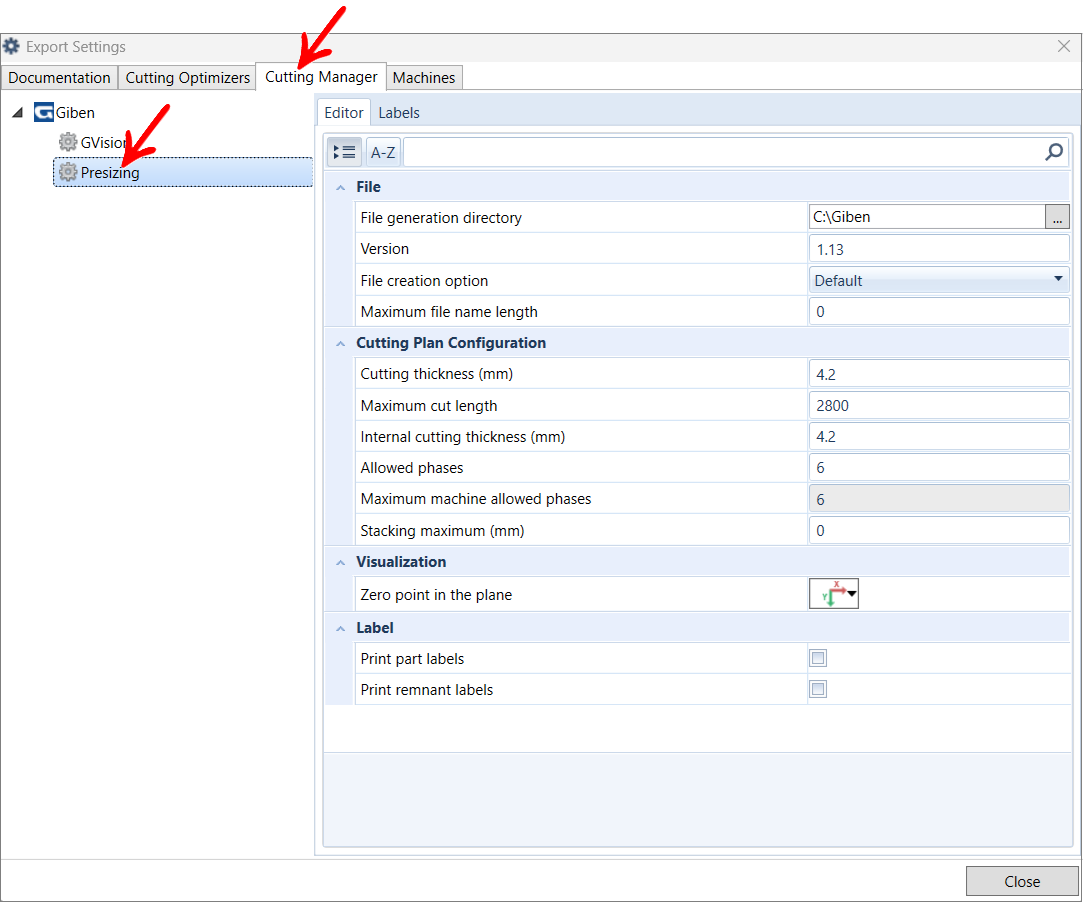Image resolution: width=1085 pixels, height=905 pixels.
Task: Click the File section header text
Action: point(368,187)
